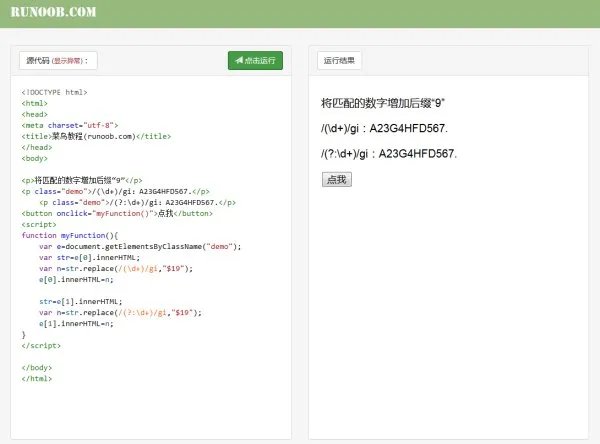Click result line /(?:\d+)/gi : A23G4HFD567.

pos(389,154)
